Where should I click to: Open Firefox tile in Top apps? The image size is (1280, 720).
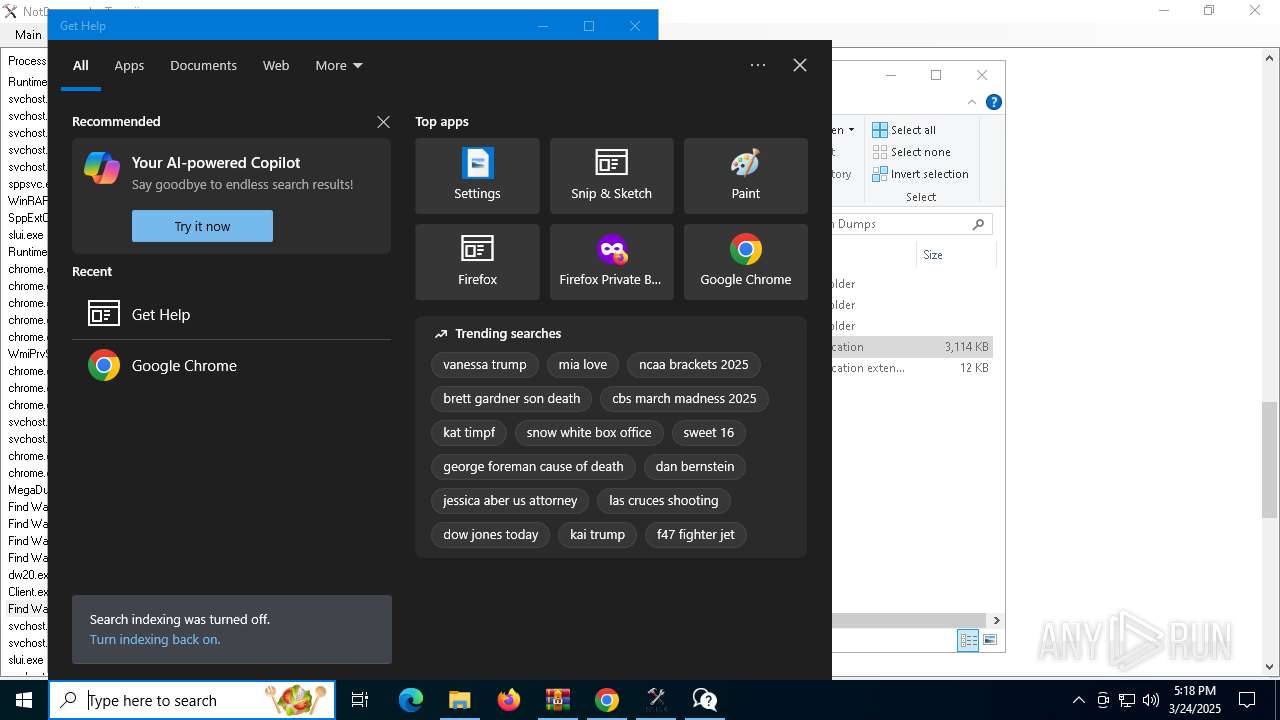pos(477,262)
